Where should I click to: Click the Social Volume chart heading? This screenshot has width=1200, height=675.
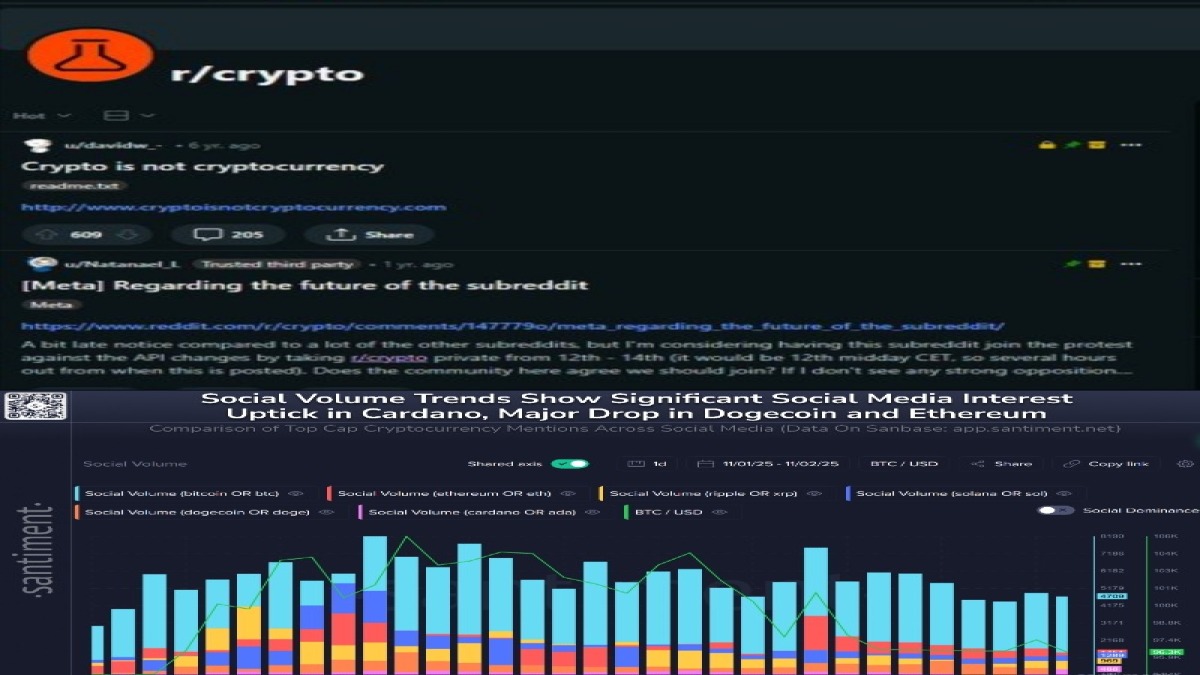click(134, 464)
